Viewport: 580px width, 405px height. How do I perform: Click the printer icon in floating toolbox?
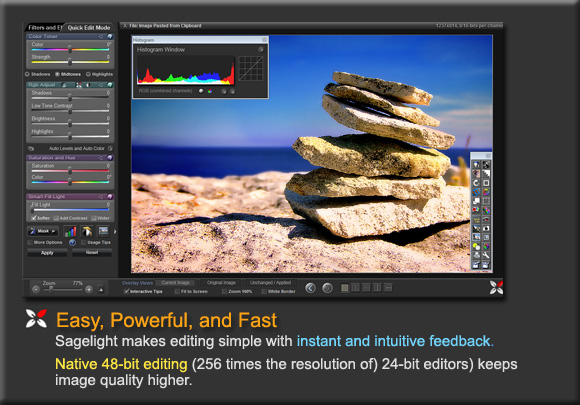(476, 255)
